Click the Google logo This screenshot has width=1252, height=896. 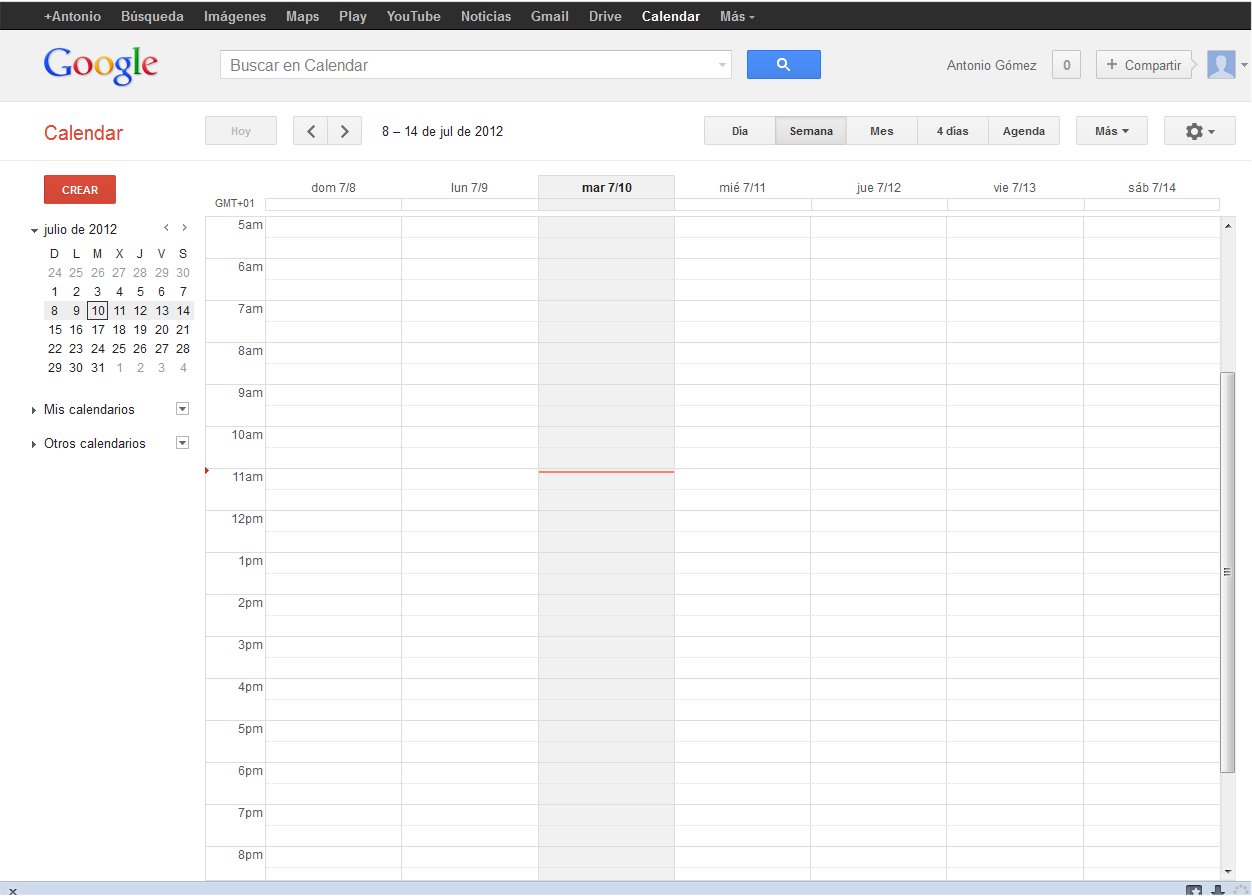(101, 65)
